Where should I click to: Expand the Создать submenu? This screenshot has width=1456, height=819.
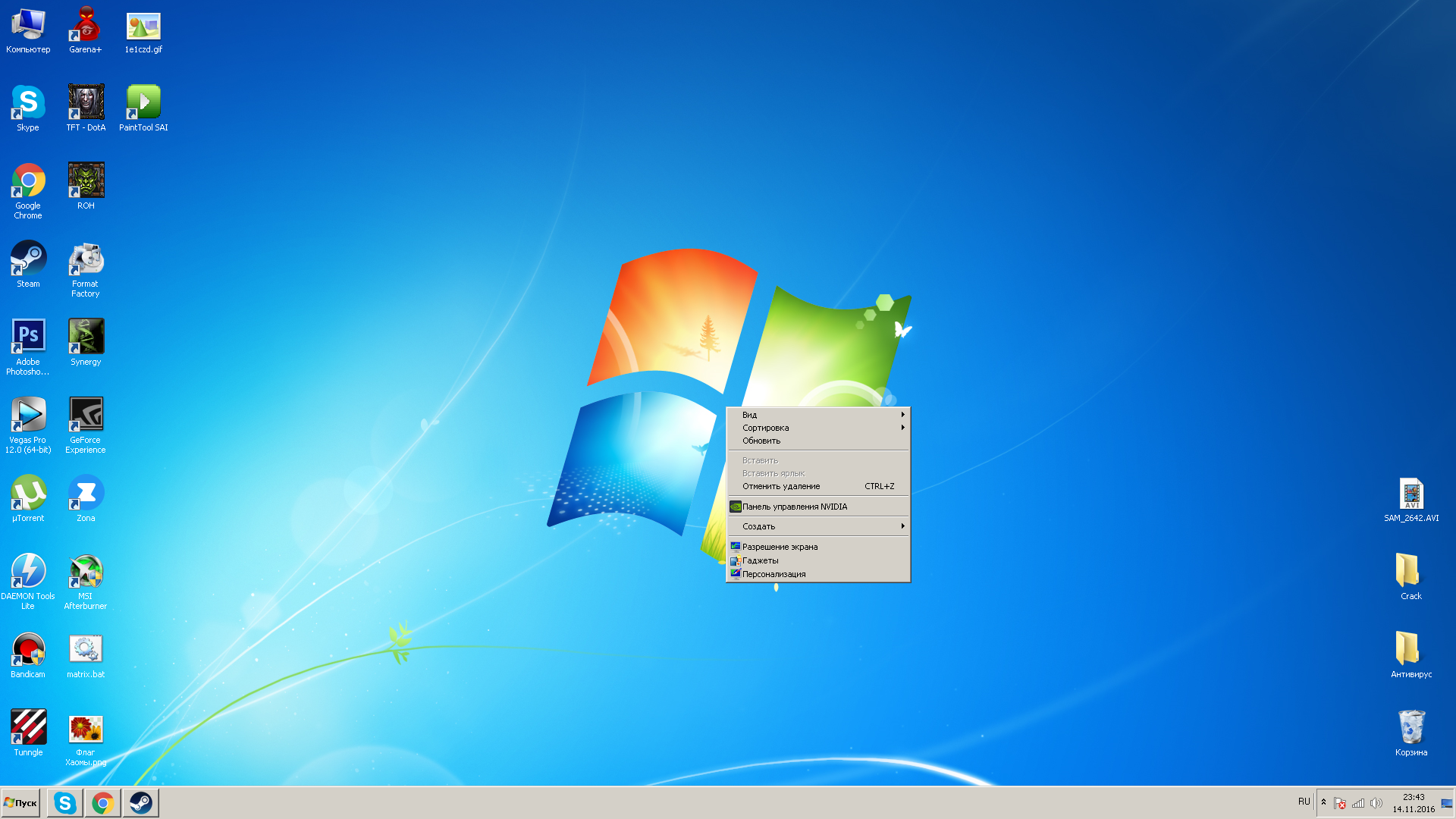[818, 526]
